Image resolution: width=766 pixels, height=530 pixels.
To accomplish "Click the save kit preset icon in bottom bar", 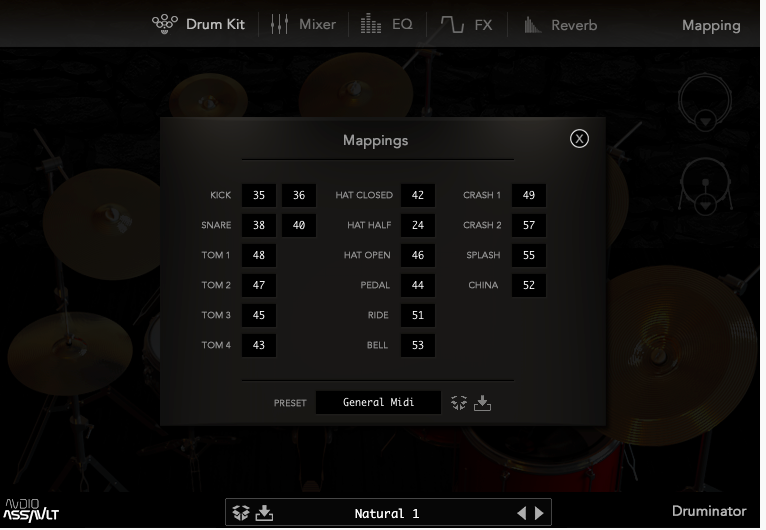I will 264,513.
